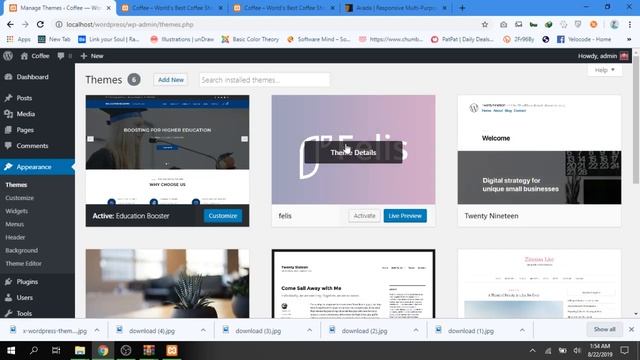
Task: Click Show all downloads
Action: [x=604, y=329]
